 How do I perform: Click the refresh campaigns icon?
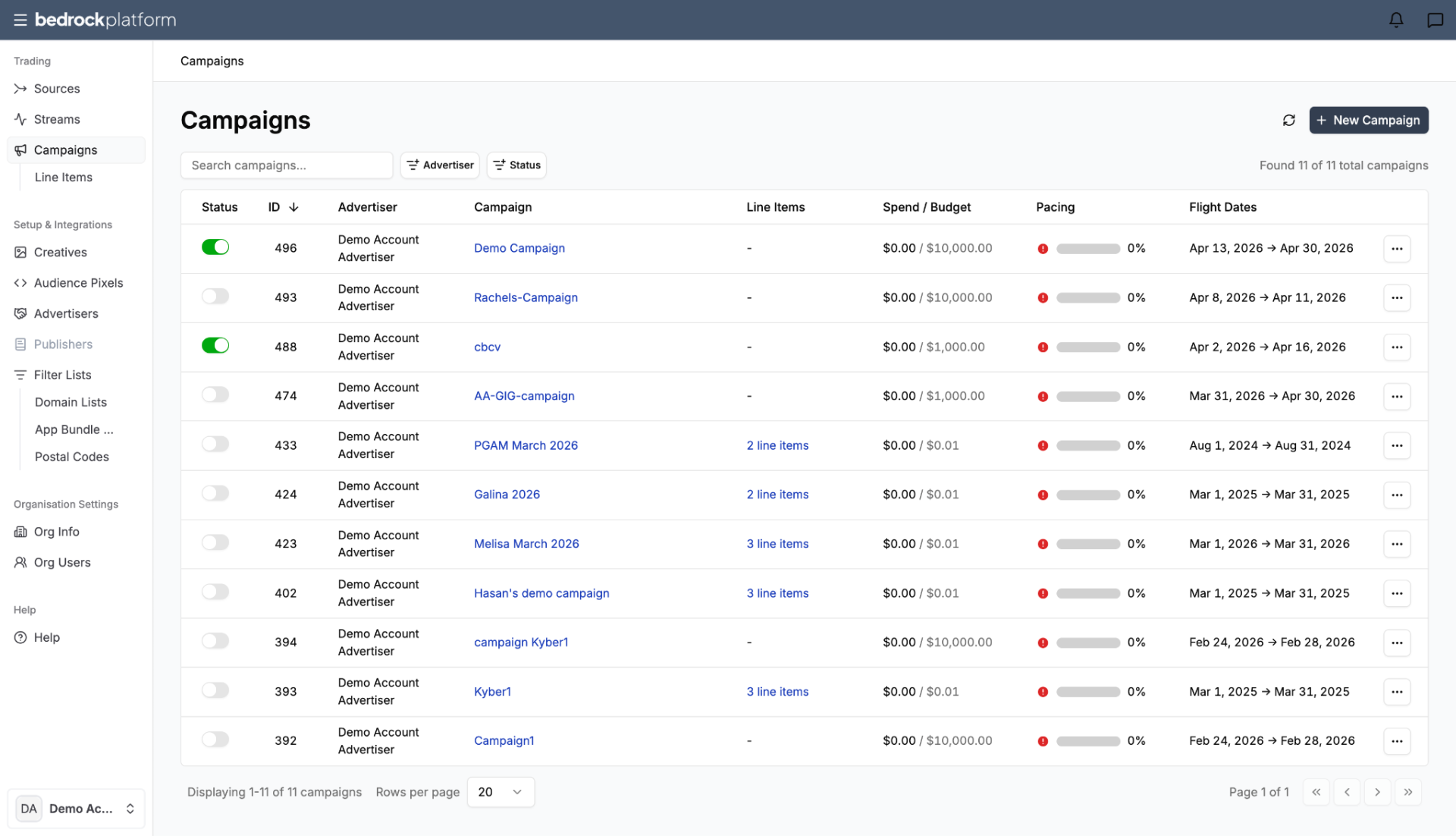[x=1288, y=120]
